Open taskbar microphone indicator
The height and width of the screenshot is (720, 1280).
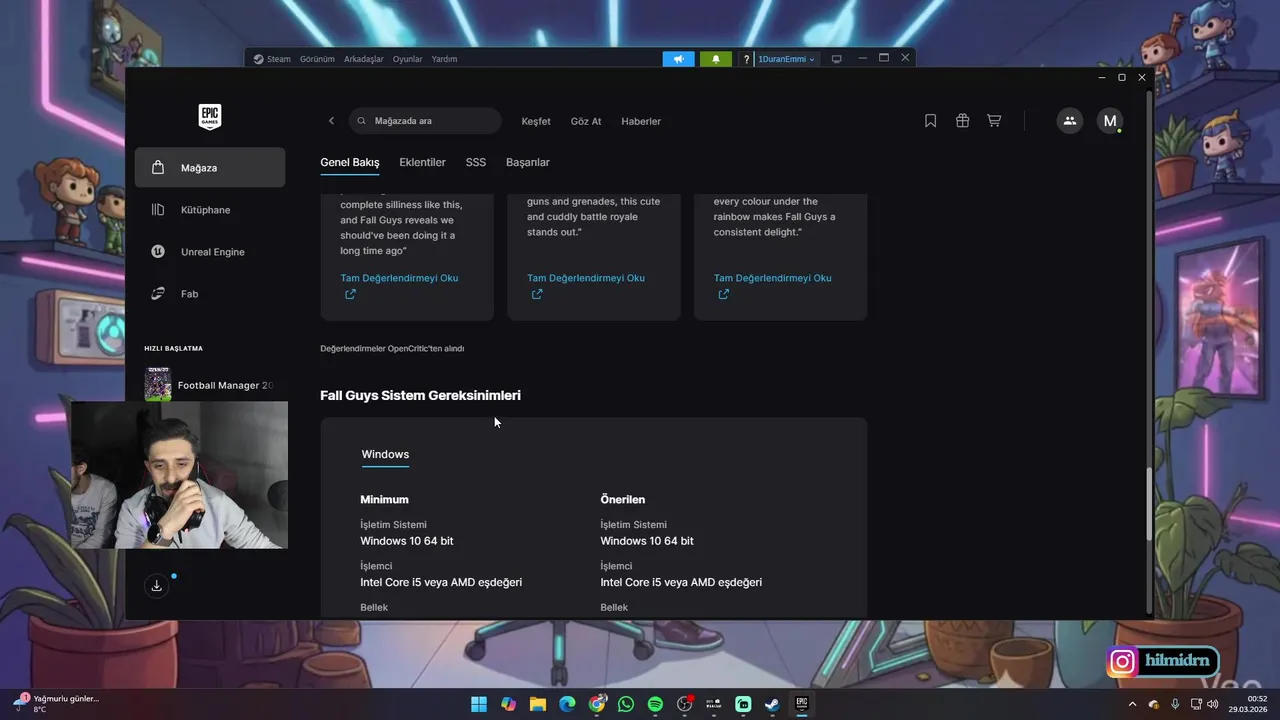click(x=1175, y=704)
